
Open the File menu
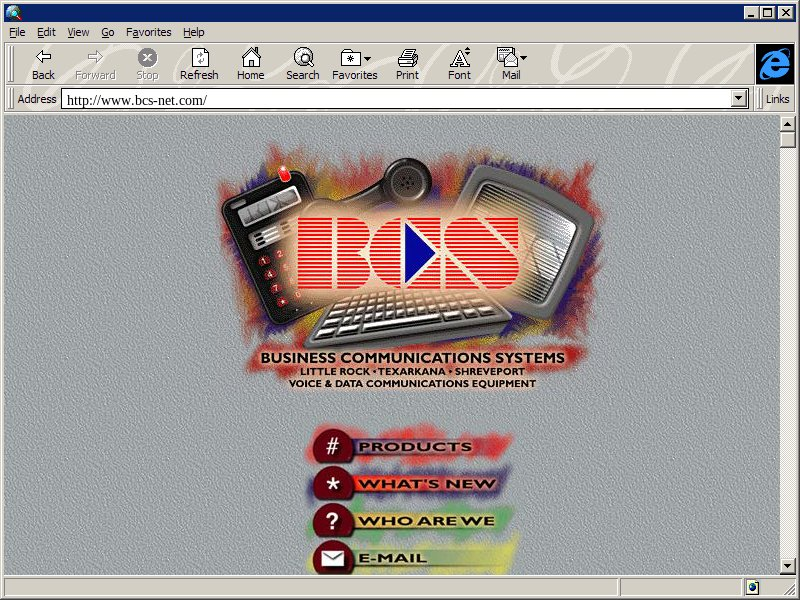[x=17, y=32]
